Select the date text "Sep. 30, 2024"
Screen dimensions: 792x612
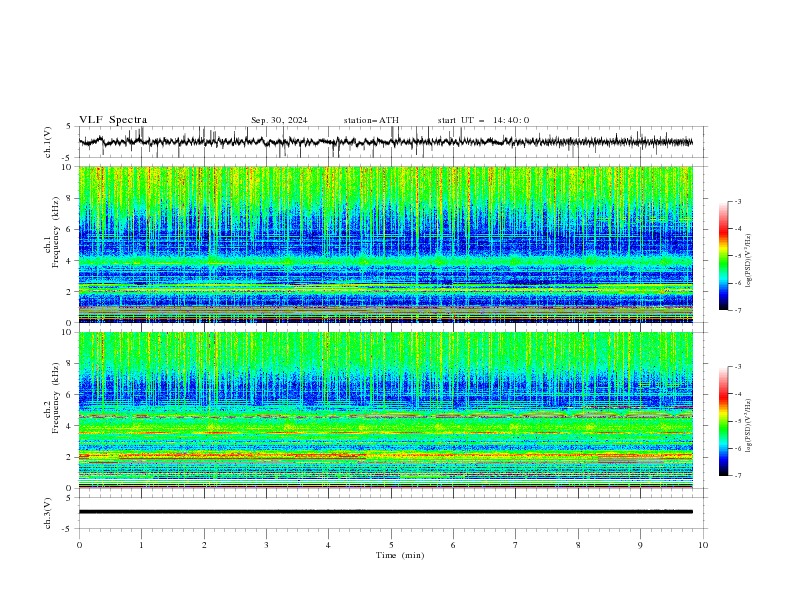tap(279, 120)
